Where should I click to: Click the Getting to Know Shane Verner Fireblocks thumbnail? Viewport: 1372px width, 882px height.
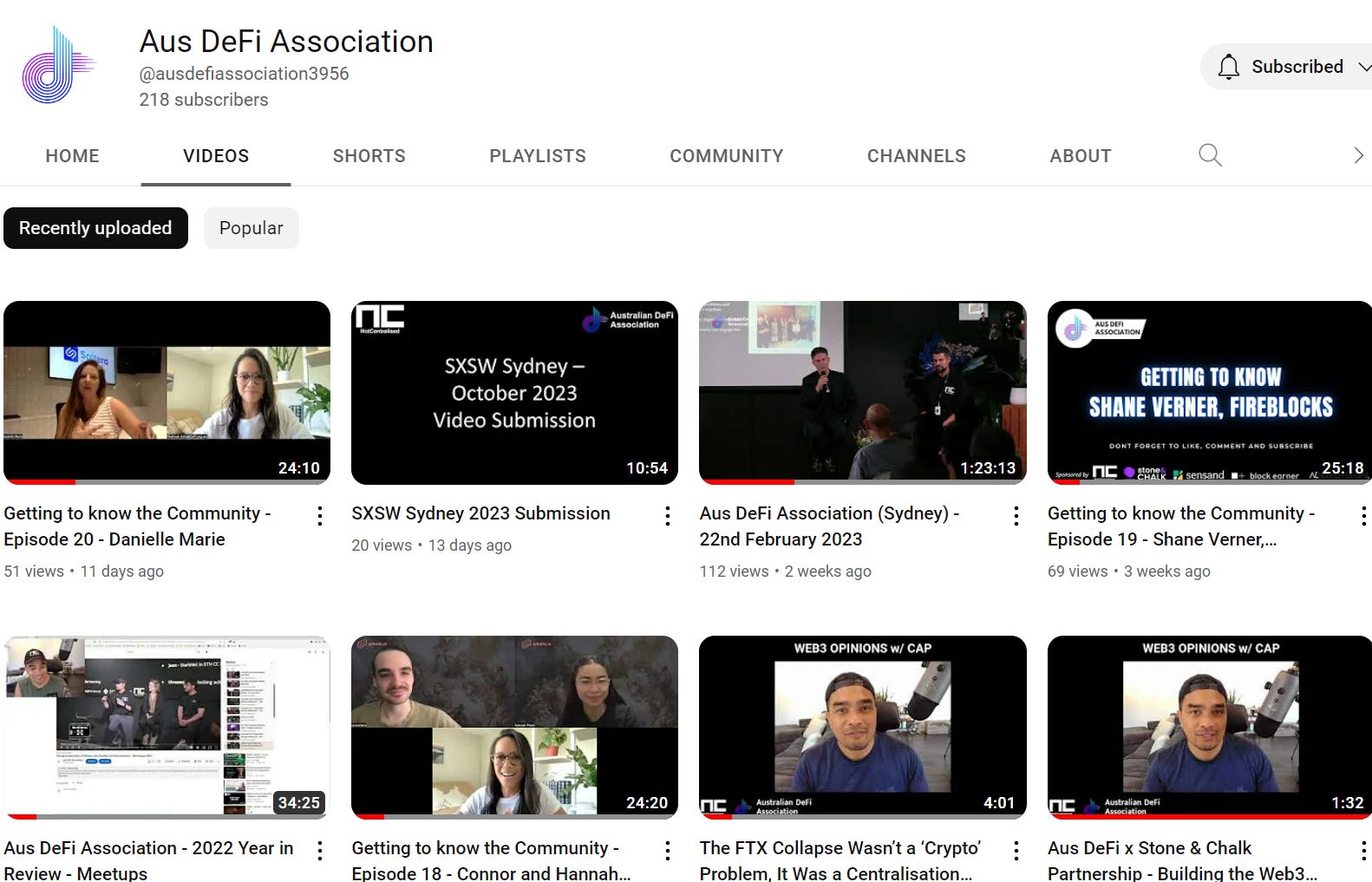(x=1210, y=392)
